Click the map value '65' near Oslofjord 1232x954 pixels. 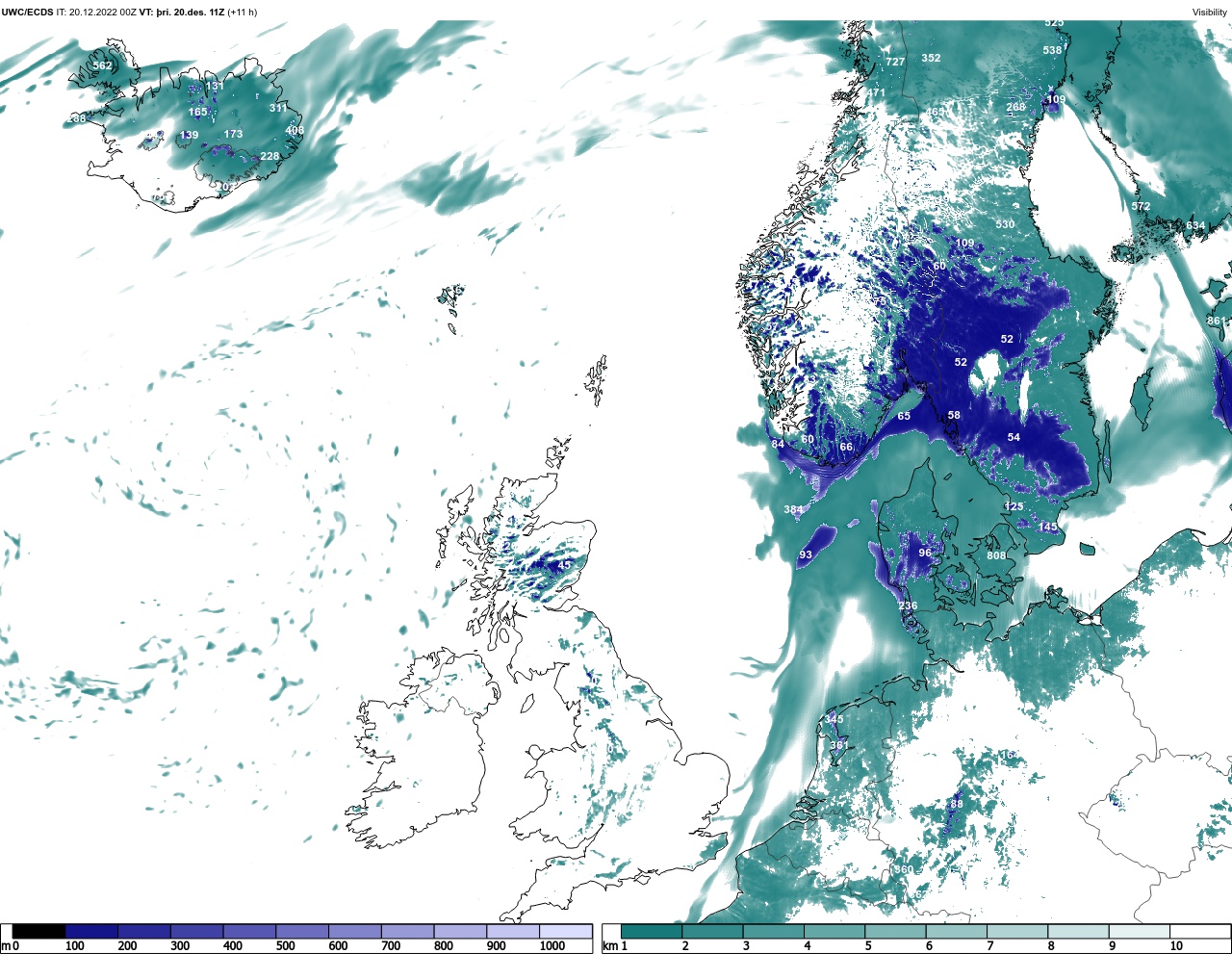pyautogui.click(x=904, y=417)
